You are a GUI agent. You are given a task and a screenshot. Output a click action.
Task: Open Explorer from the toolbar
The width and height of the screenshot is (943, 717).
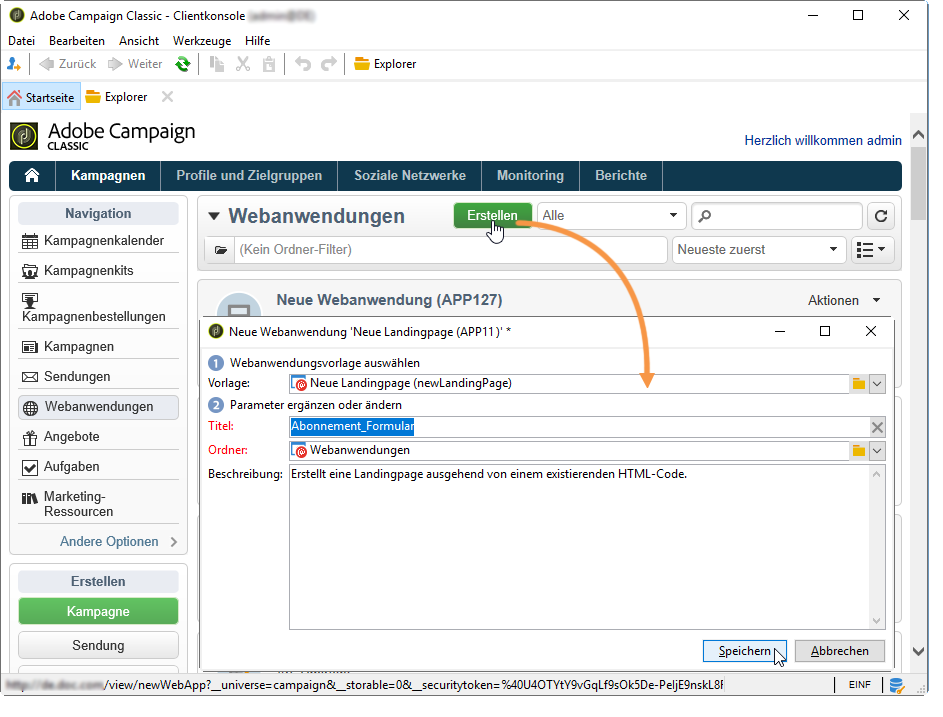pos(385,64)
